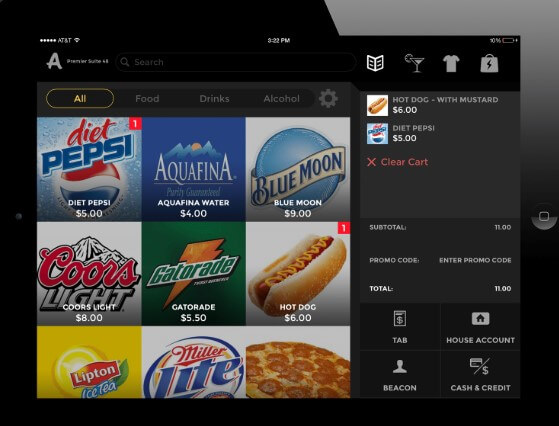This screenshot has height=426, width=559.
Task: Click the 'PROMO CODE:' label
Action: tap(394, 260)
